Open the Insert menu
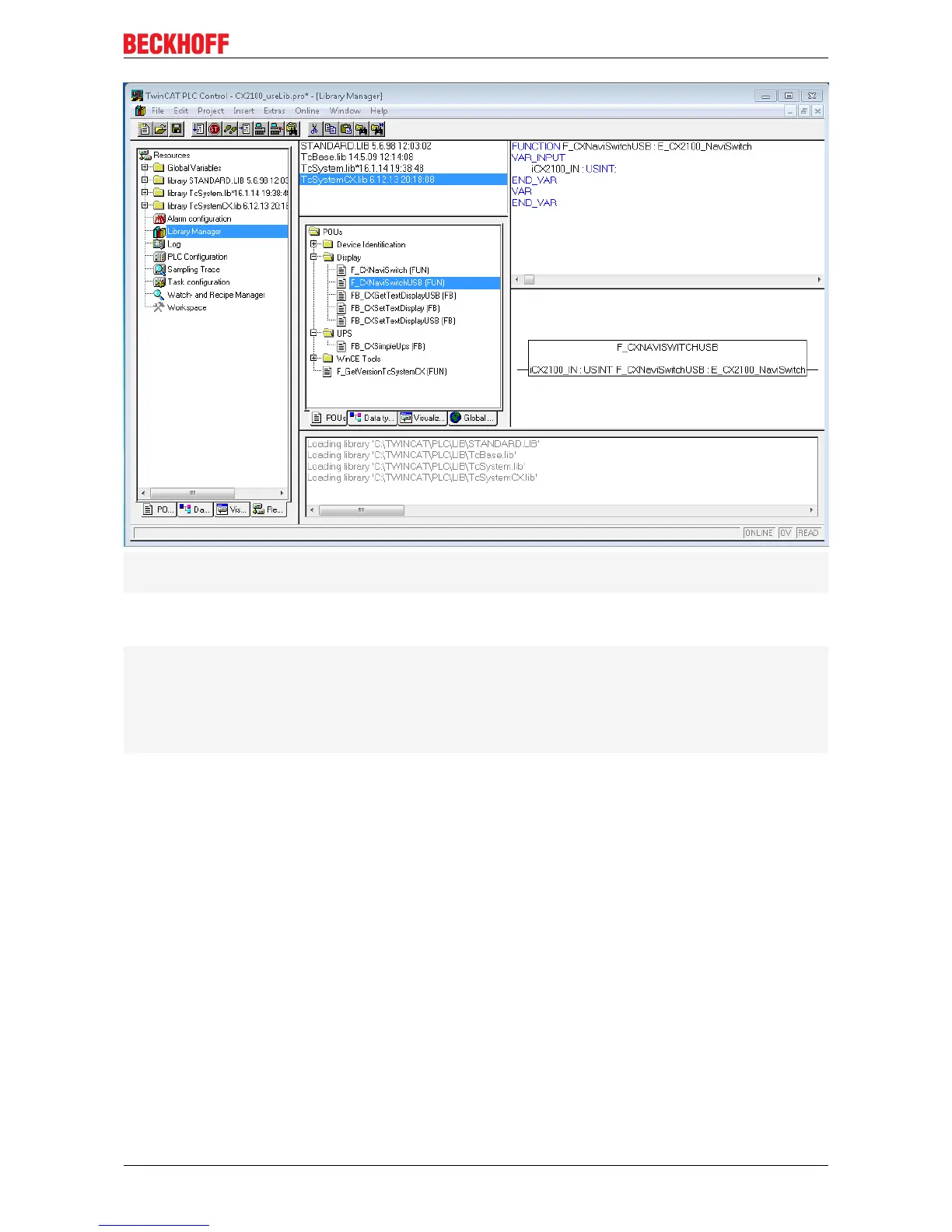Image resolution: width=952 pixels, height=1232 pixels. click(244, 111)
